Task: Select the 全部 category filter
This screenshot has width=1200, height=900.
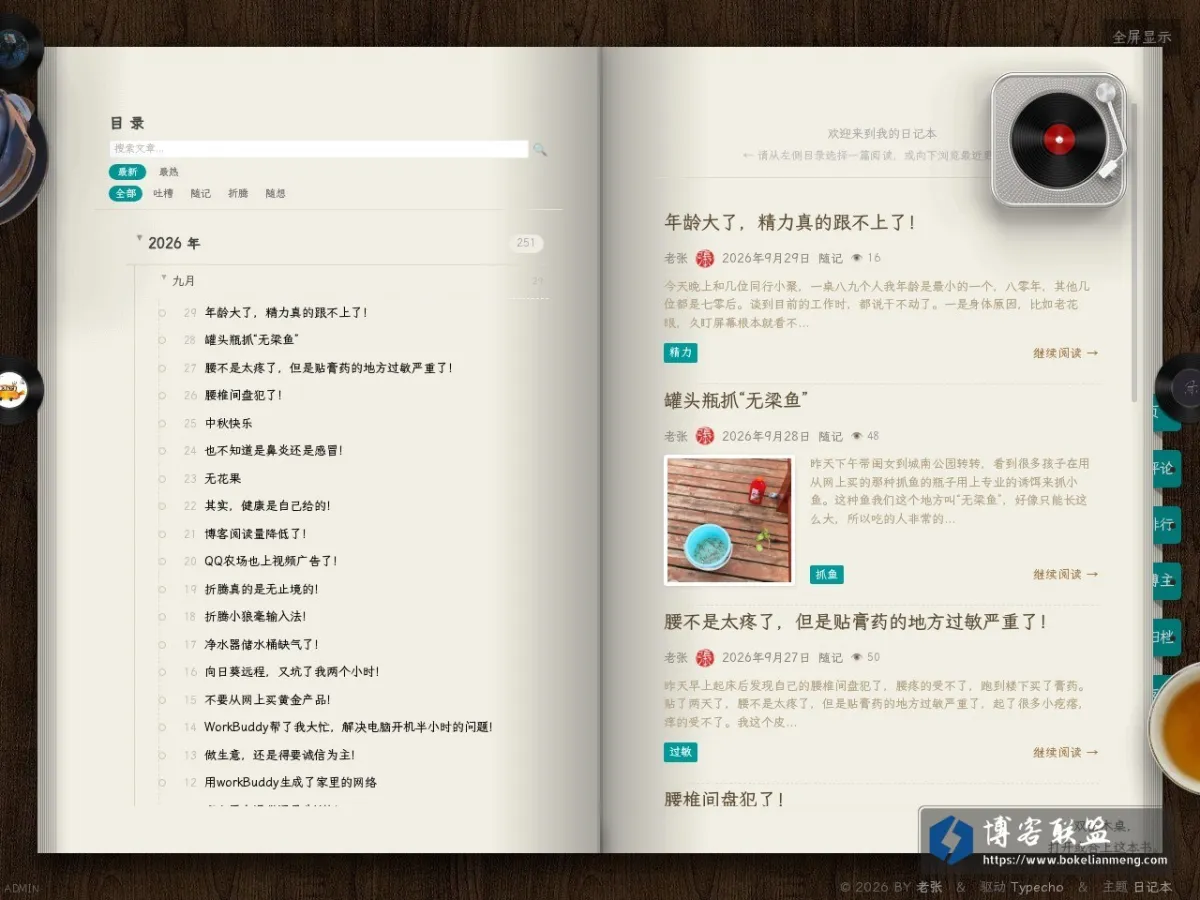Action: pos(126,193)
